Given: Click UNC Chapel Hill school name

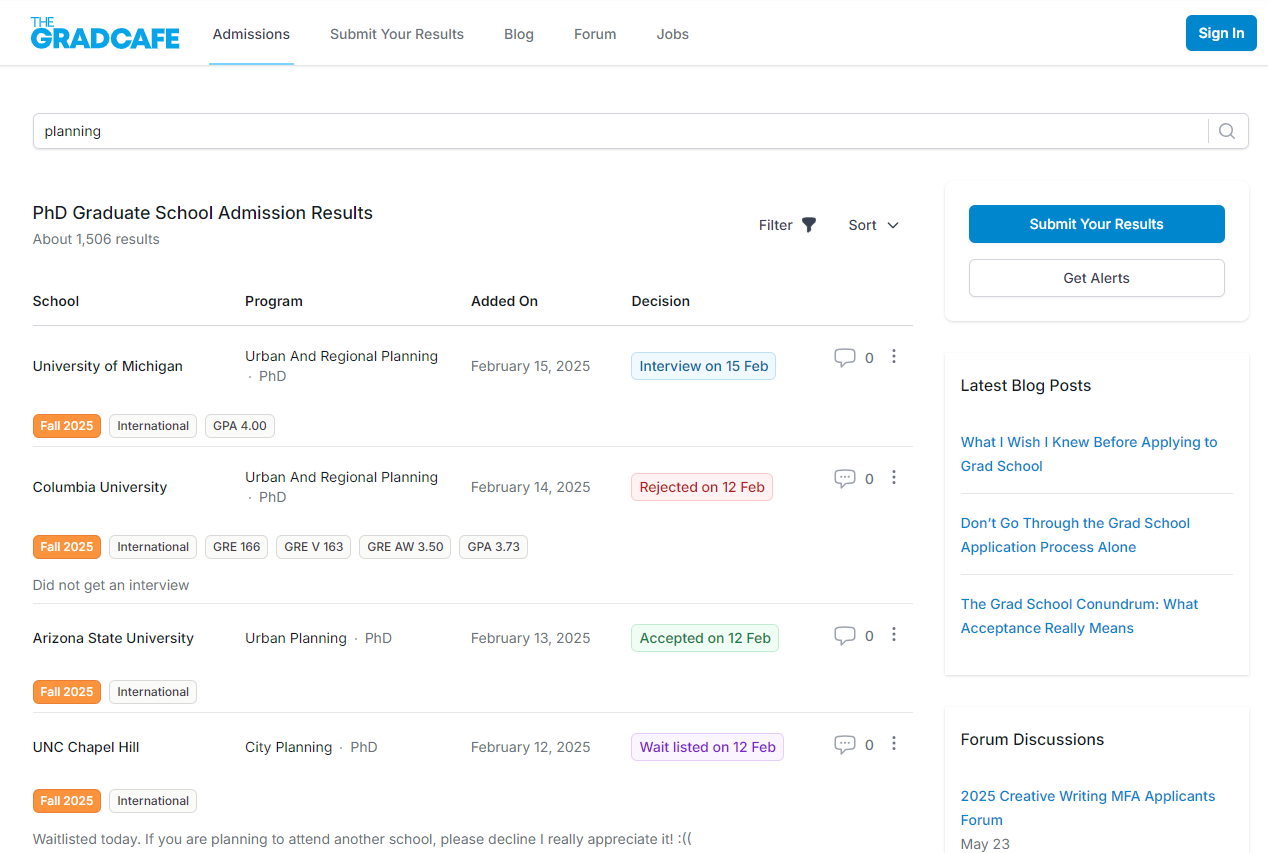Looking at the screenshot, I should [x=86, y=747].
